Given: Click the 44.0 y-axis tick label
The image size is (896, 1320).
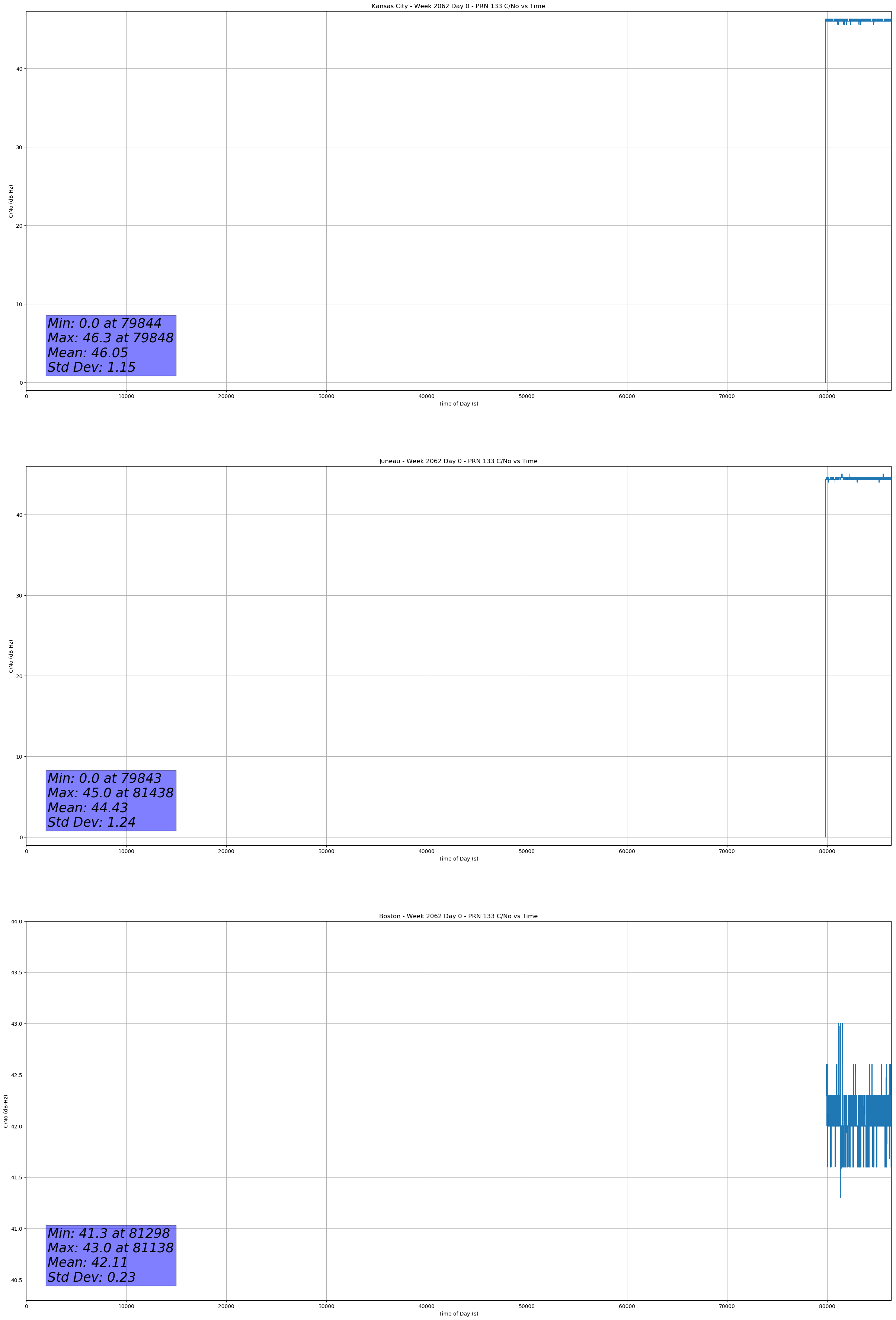Looking at the screenshot, I should coord(17,921).
